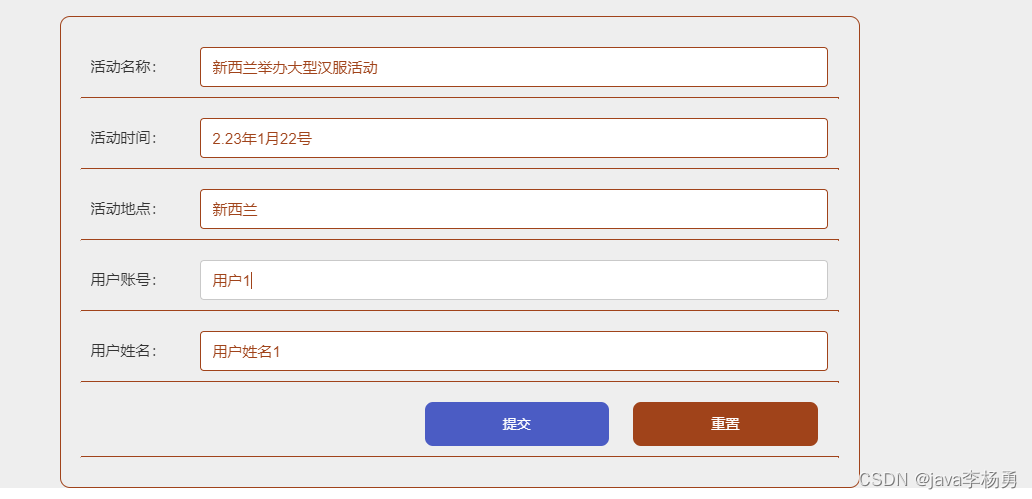The image size is (1032, 499).
Task: Click the 活动名称 label
Action: pyautogui.click(x=123, y=67)
